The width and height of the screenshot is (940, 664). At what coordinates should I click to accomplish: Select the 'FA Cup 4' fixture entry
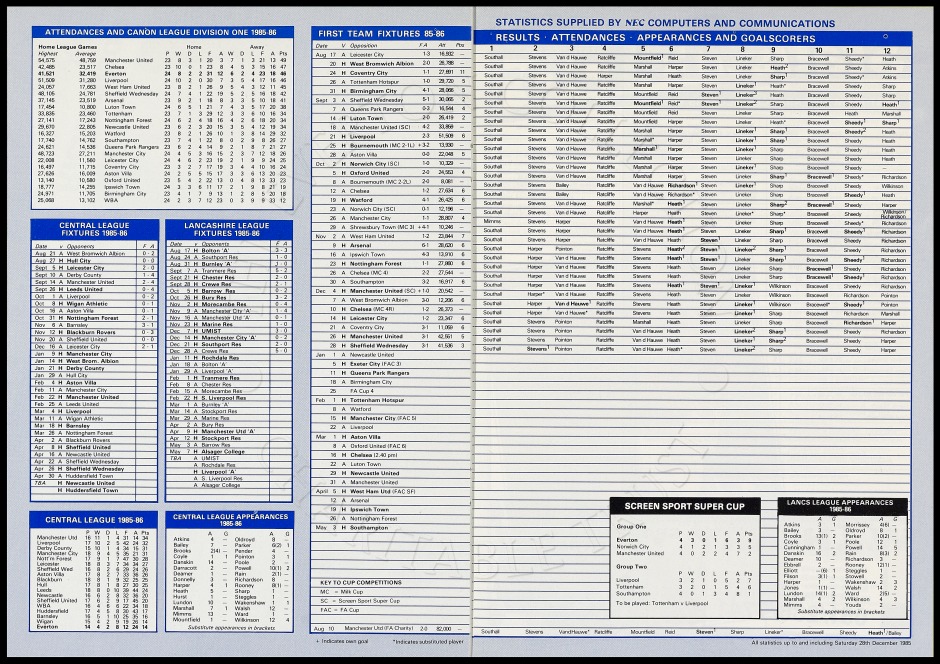pos(361,391)
